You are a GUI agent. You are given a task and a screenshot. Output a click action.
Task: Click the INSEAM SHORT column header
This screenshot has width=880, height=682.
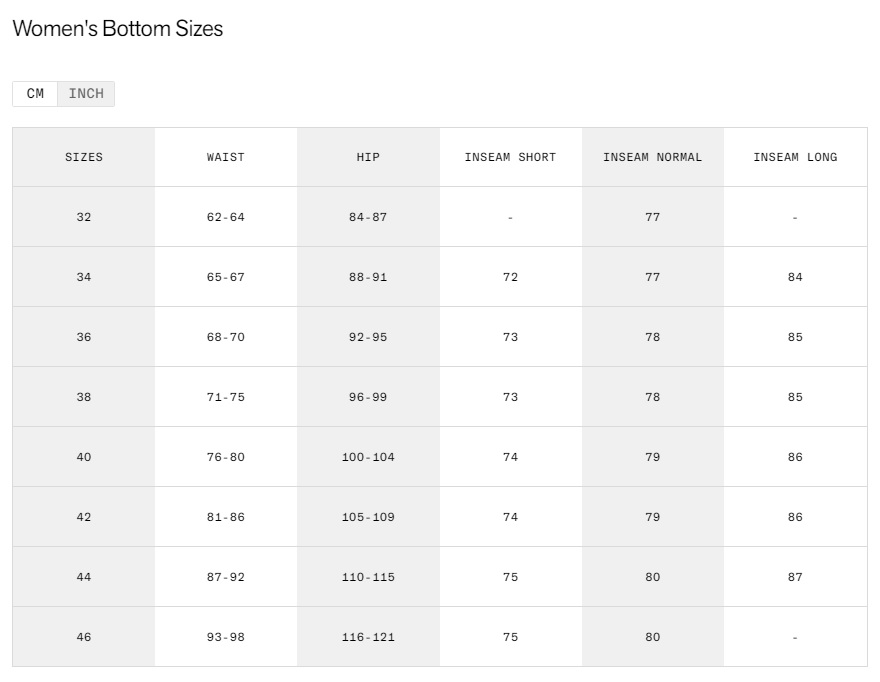point(510,157)
